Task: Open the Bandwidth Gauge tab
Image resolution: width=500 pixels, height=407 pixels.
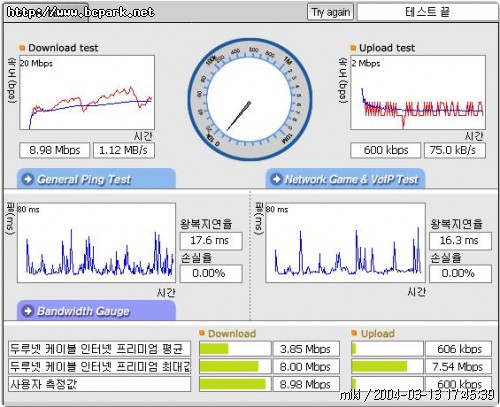Action: 96,311
